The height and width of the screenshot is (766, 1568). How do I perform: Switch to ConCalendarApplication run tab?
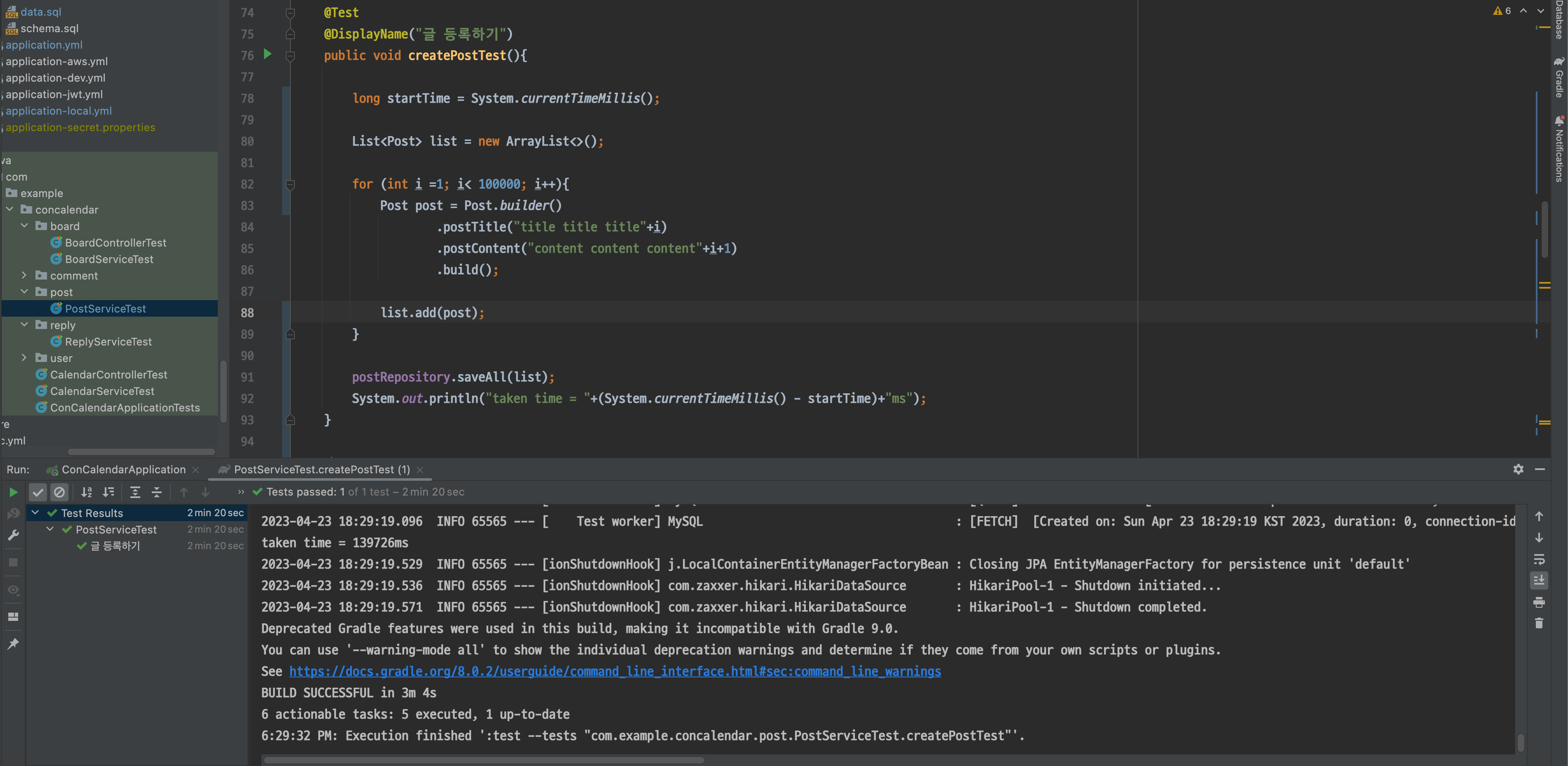[123, 469]
